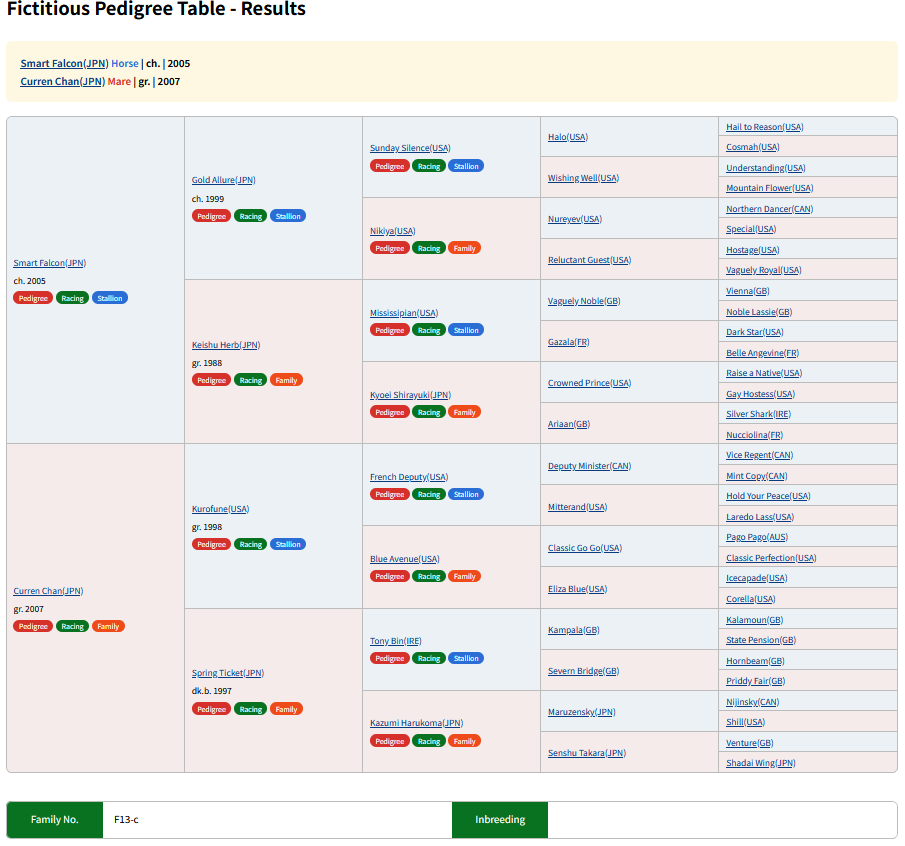905x846 pixels.
Task: Open Maruzensky(JPN) link
Action: point(582,712)
